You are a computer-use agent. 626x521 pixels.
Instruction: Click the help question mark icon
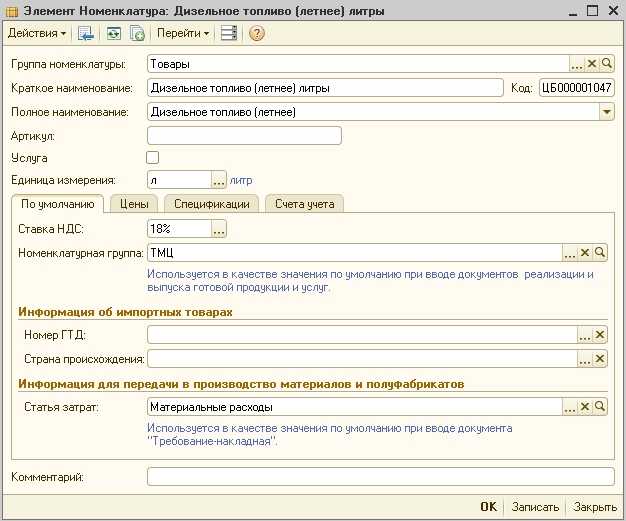pyautogui.click(x=256, y=33)
